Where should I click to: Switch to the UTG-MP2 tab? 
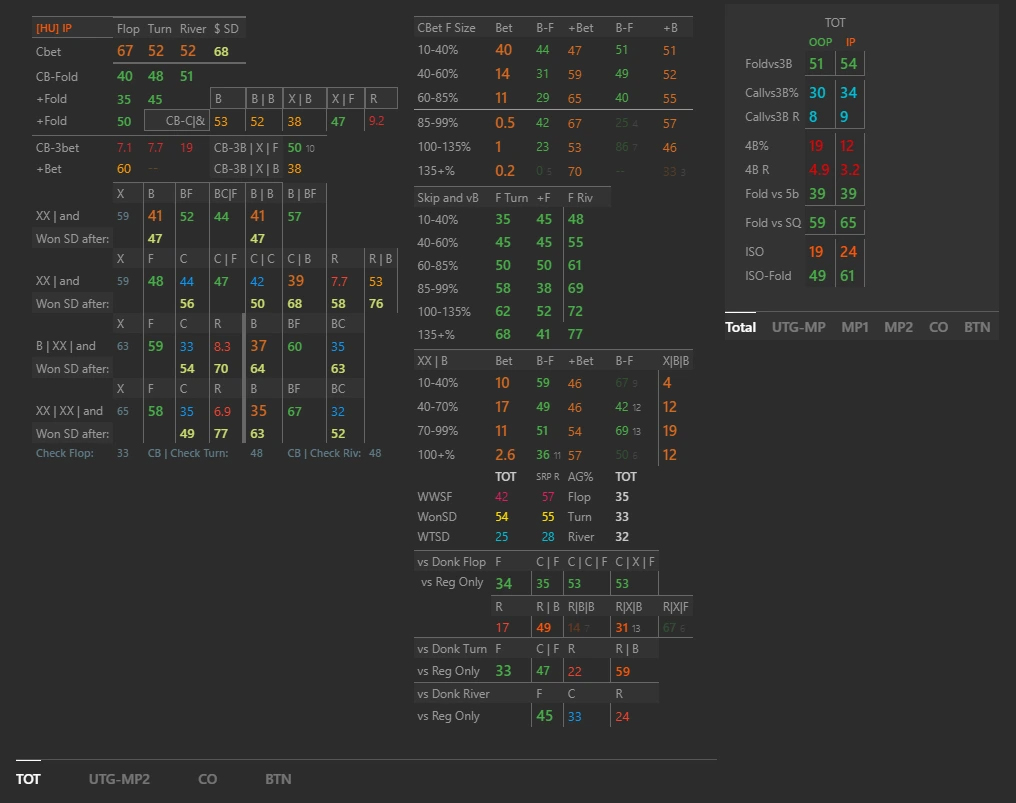[119, 778]
